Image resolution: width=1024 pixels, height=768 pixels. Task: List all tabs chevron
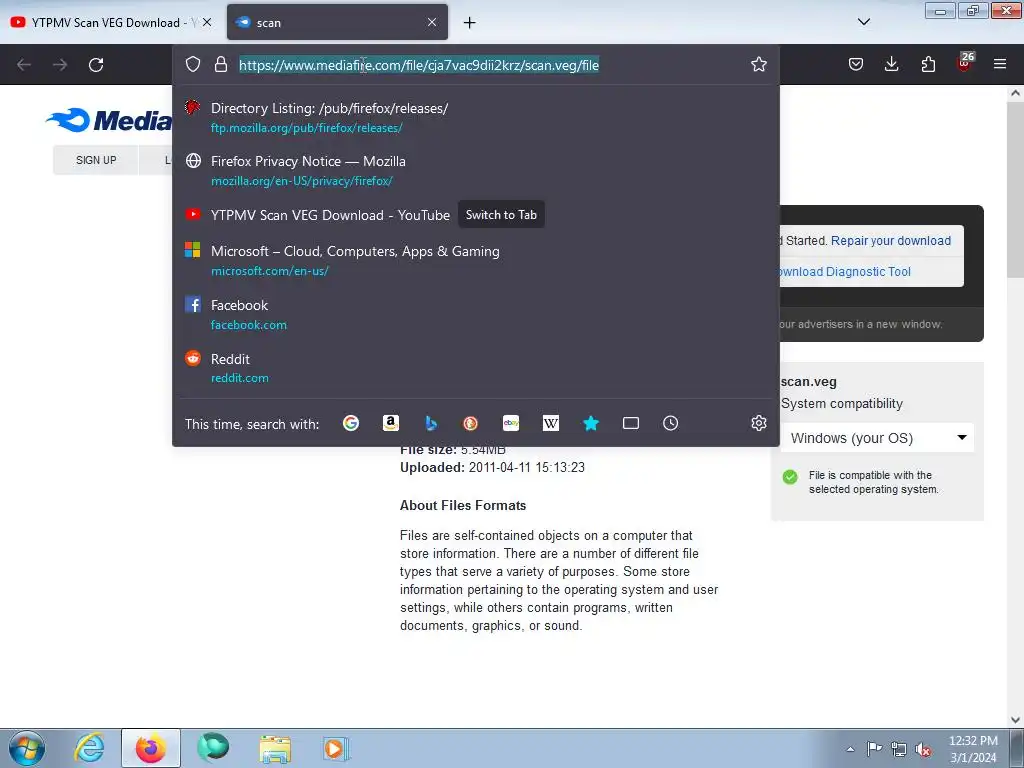863,22
